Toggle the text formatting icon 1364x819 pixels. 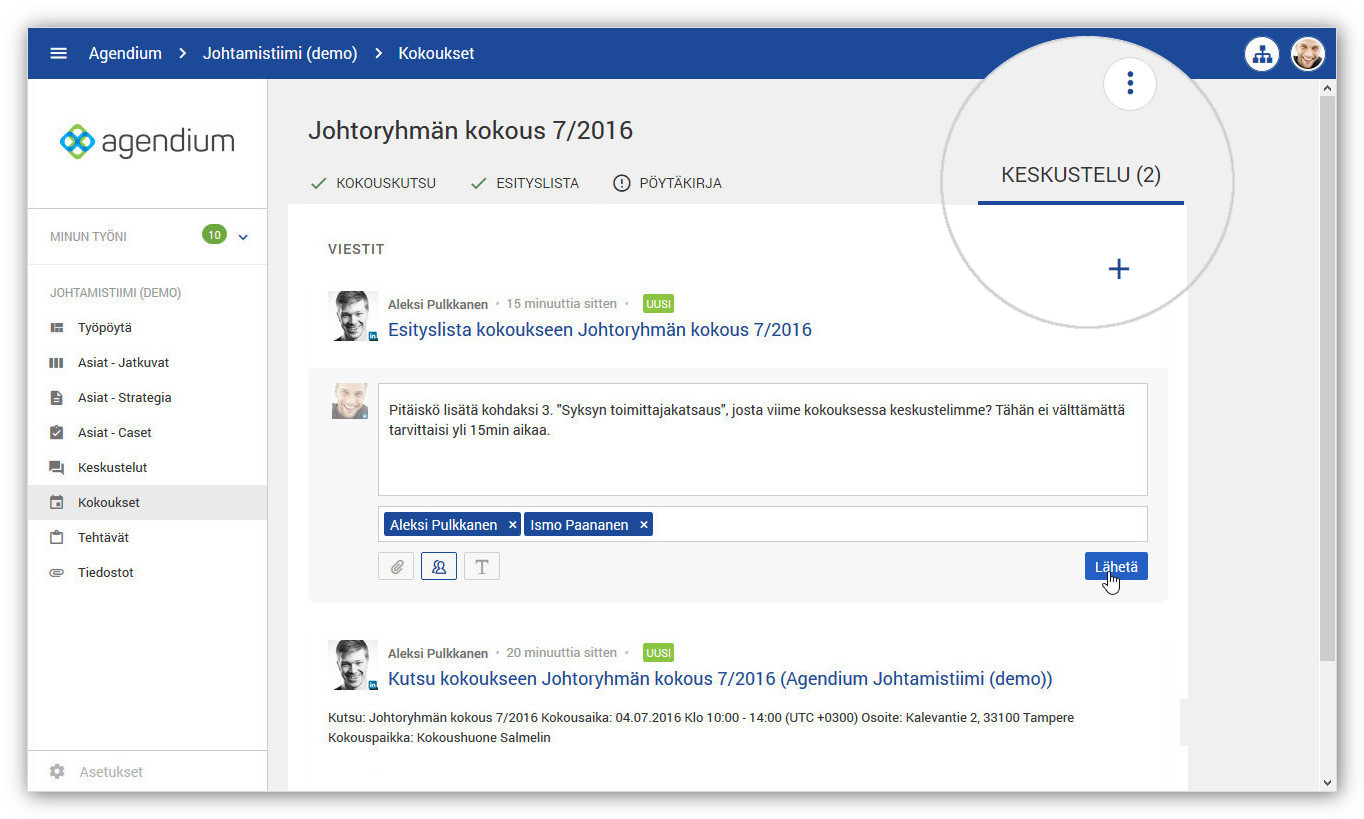[482, 567]
